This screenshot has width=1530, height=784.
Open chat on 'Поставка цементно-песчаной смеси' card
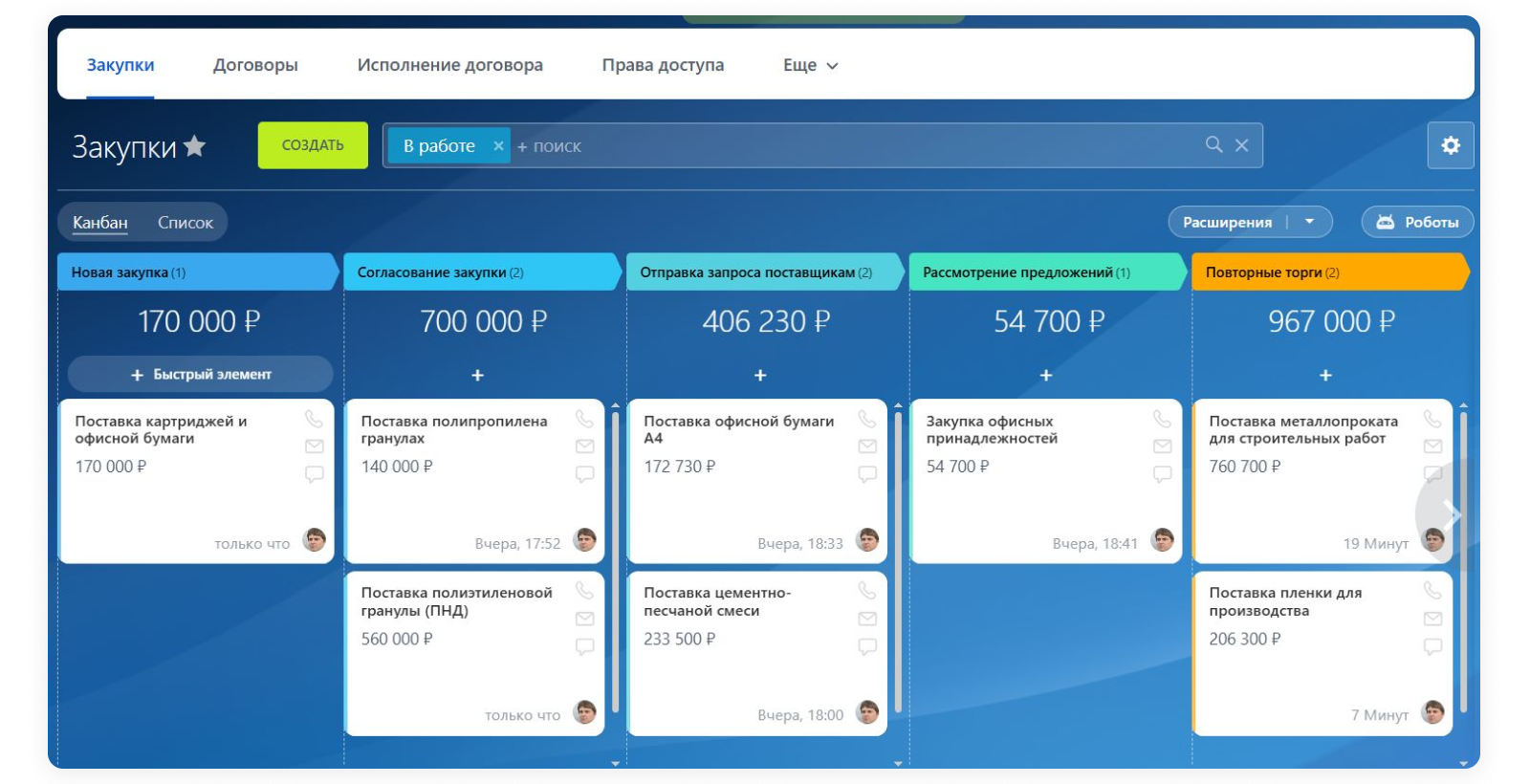tap(867, 646)
